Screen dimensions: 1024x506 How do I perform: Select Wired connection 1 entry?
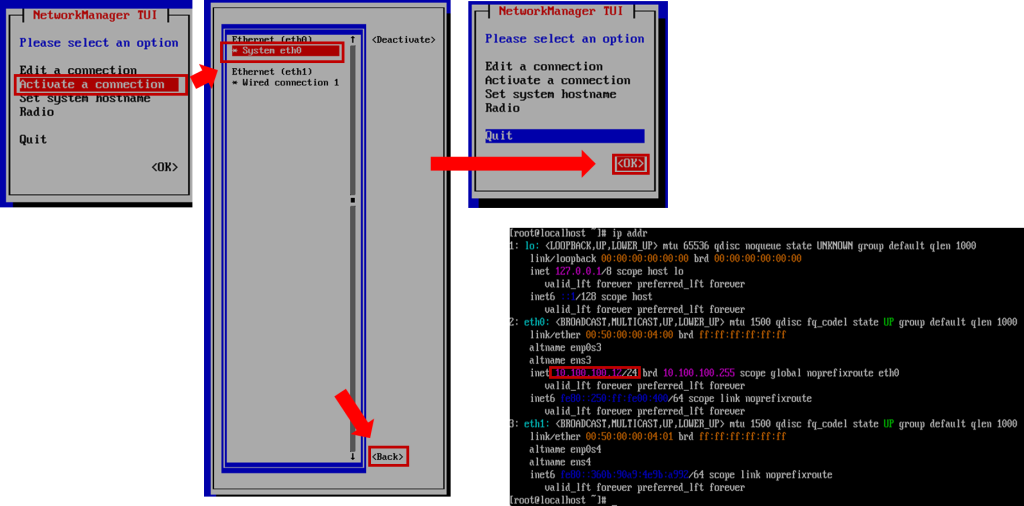(x=285, y=82)
